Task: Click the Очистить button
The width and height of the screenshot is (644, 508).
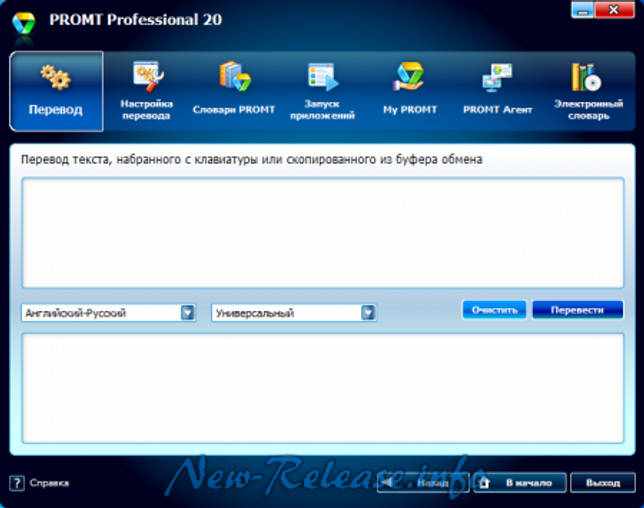Action: (x=494, y=310)
